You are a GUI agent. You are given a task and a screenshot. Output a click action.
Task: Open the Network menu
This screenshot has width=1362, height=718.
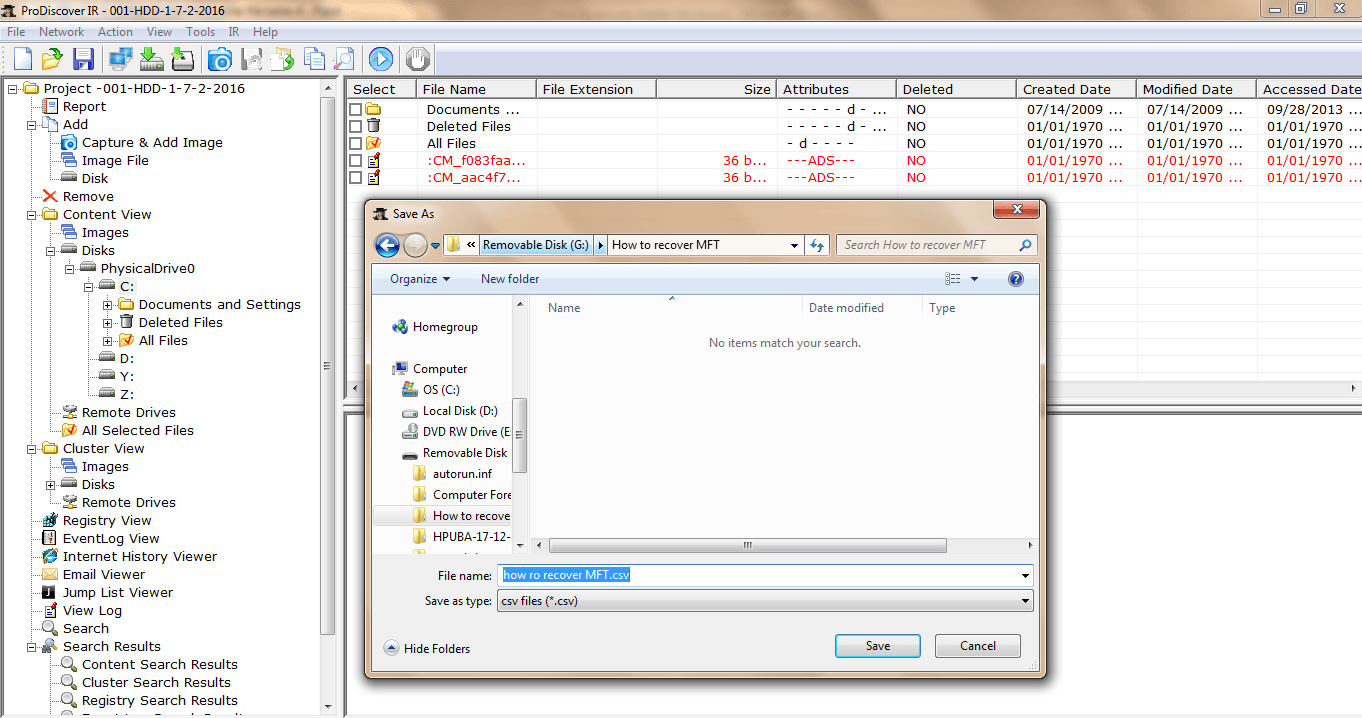(x=61, y=32)
